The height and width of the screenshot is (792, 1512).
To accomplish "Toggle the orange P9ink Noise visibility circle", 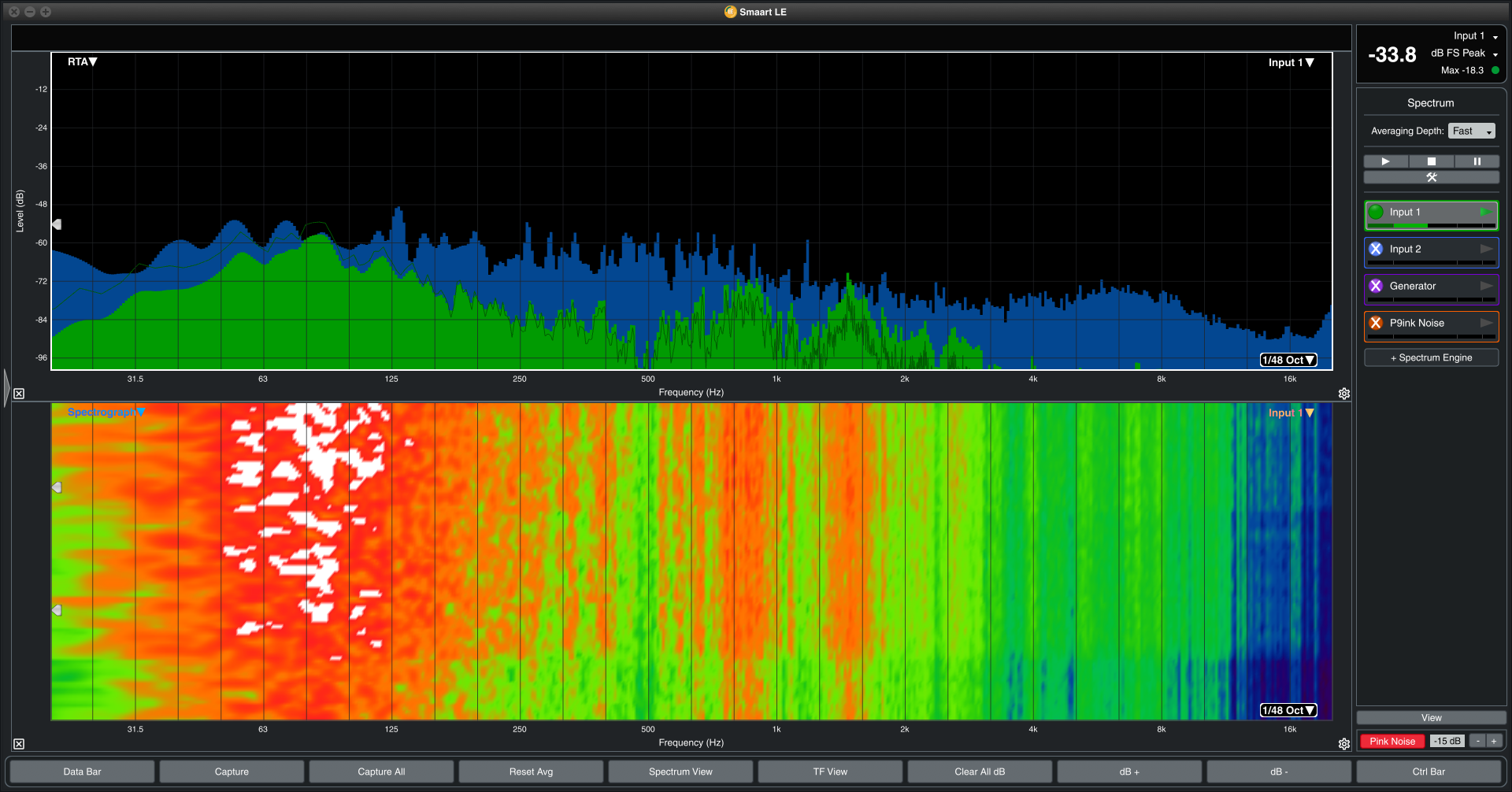I will coord(1376,323).
